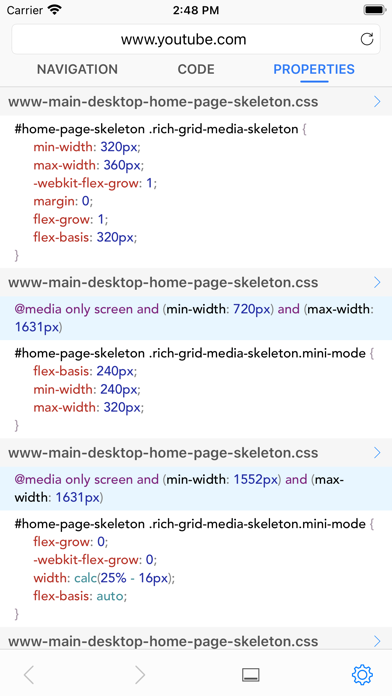Tap the www.youtube.com address field

click(196, 39)
